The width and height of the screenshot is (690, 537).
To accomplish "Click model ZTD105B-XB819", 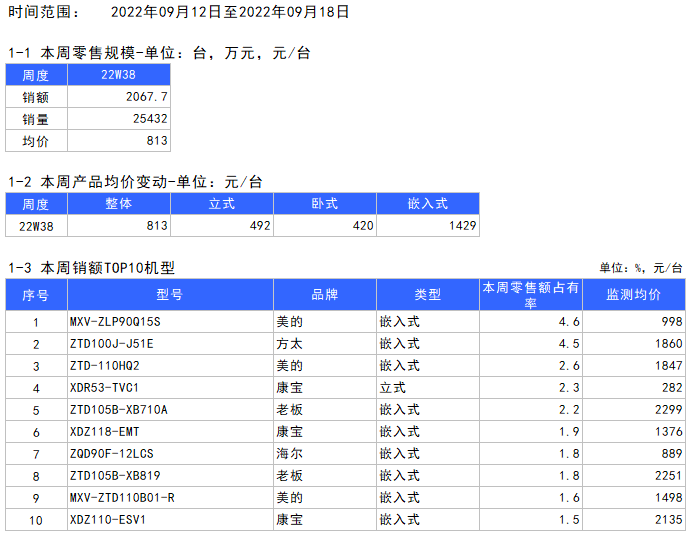I will (115, 476).
